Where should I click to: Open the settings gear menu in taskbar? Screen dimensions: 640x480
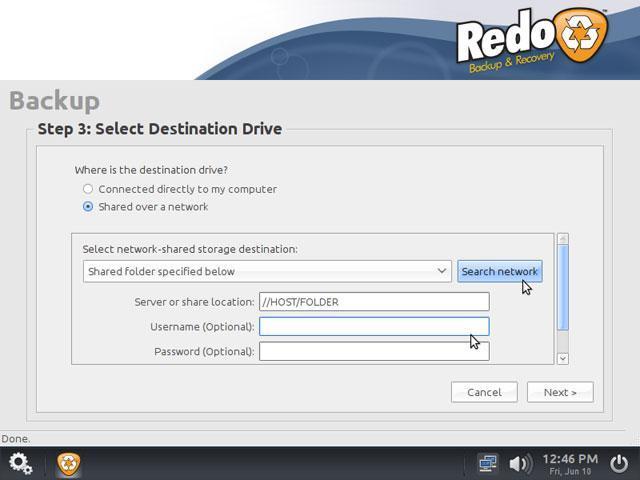[x=20, y=463]
